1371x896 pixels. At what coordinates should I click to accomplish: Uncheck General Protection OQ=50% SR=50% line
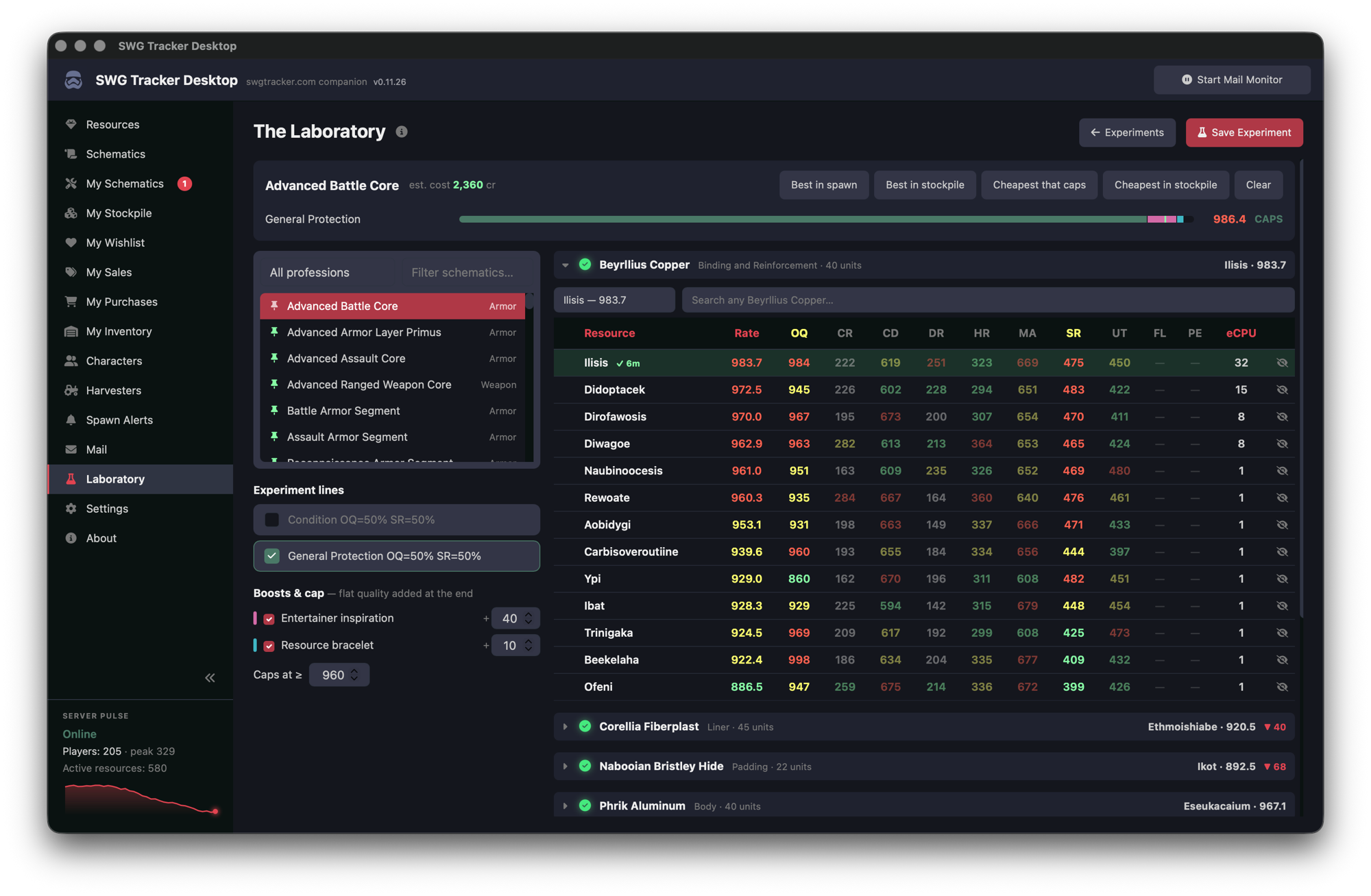pyautogui.click(x=272, y=556)
